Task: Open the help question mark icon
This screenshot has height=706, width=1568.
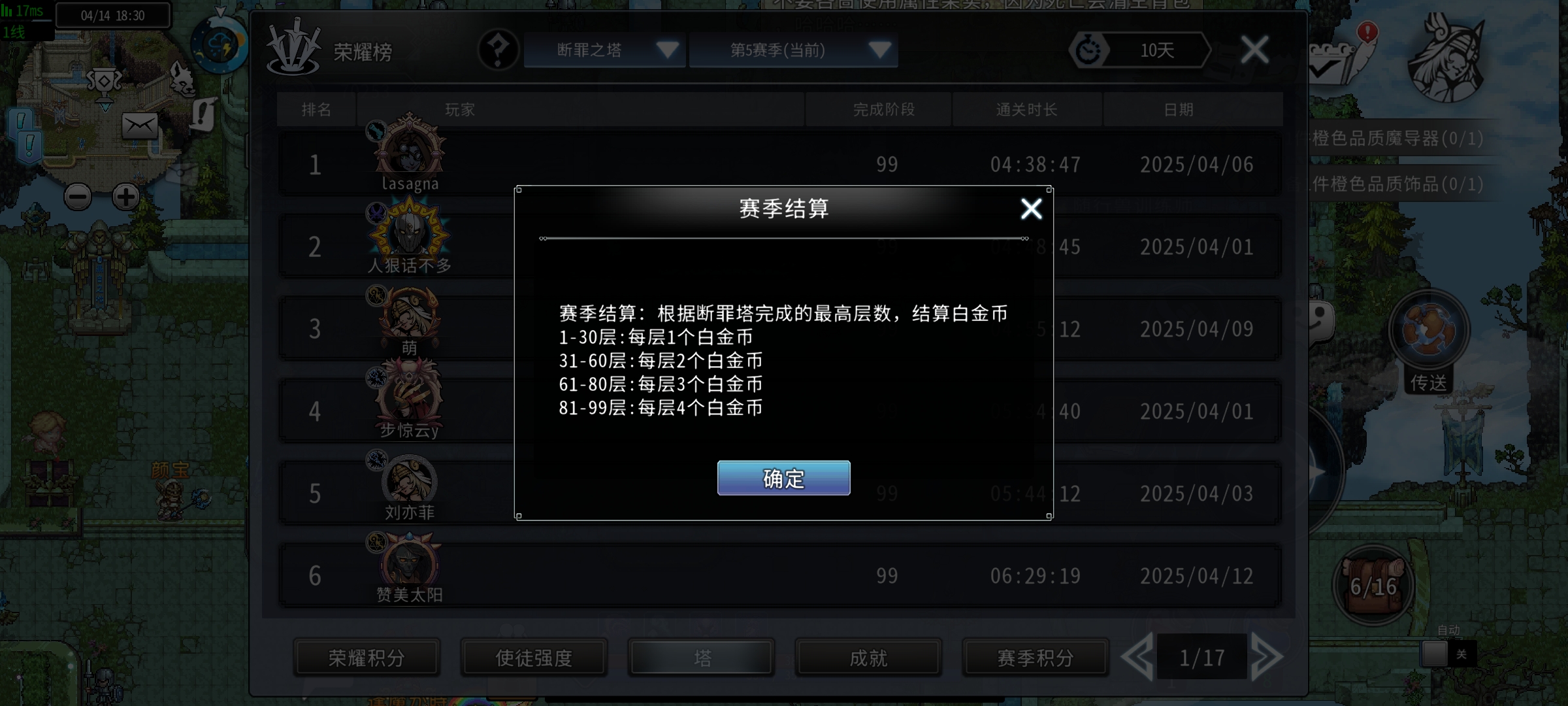Action: [498, 50]
